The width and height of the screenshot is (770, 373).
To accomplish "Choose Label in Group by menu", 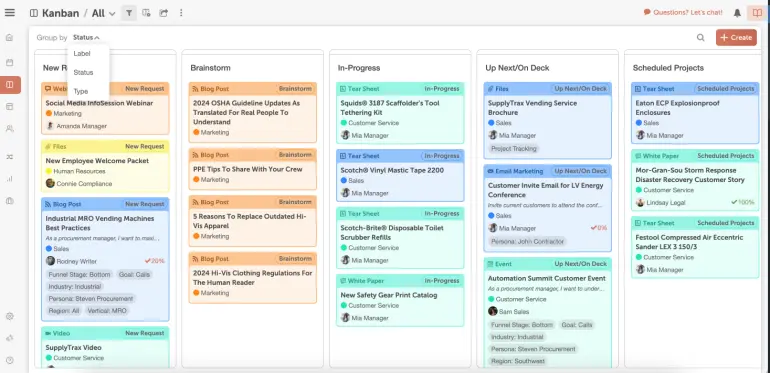I will coord(82,53).
